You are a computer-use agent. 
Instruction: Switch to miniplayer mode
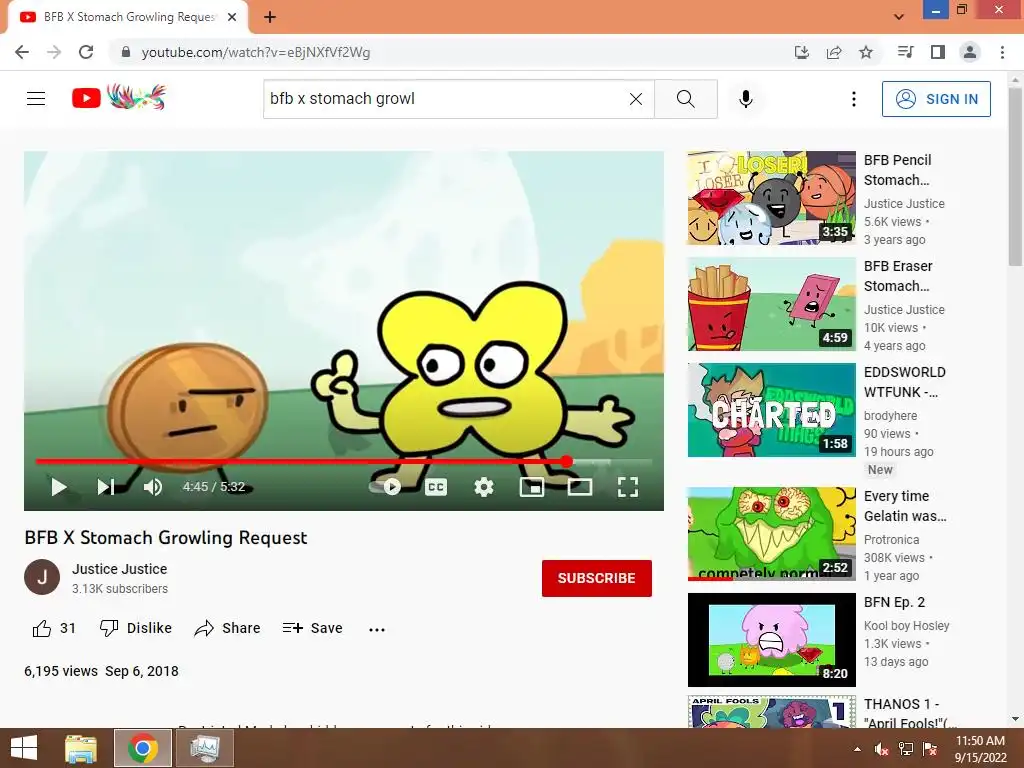click(532, 487)
